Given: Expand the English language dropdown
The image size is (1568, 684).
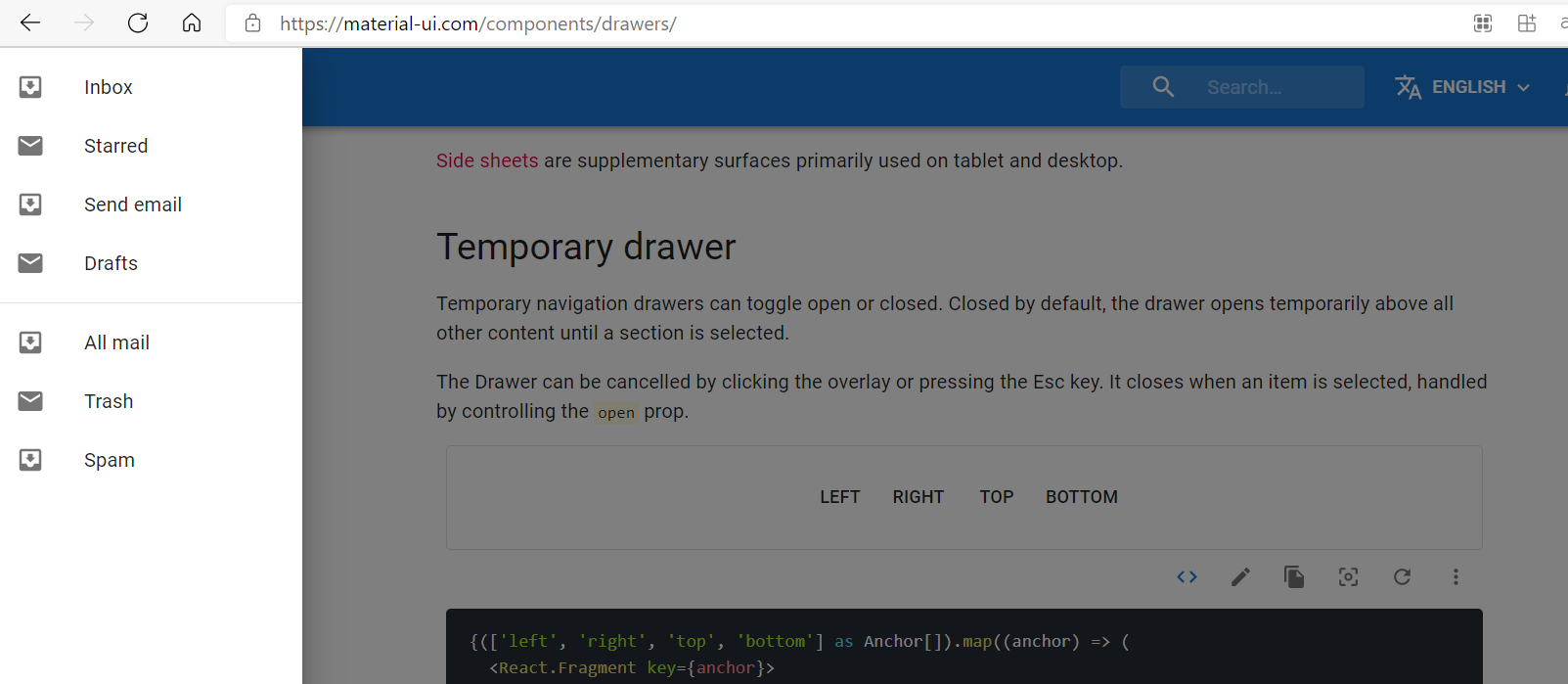Looking at the screenshot, I should pyautogui.click(x=1462, y=87).
